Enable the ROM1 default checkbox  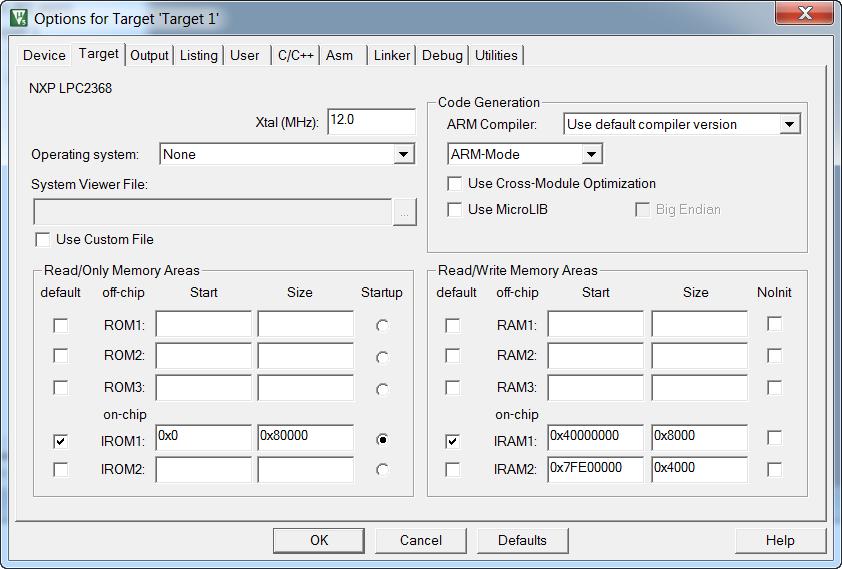[x=61, y=325]
